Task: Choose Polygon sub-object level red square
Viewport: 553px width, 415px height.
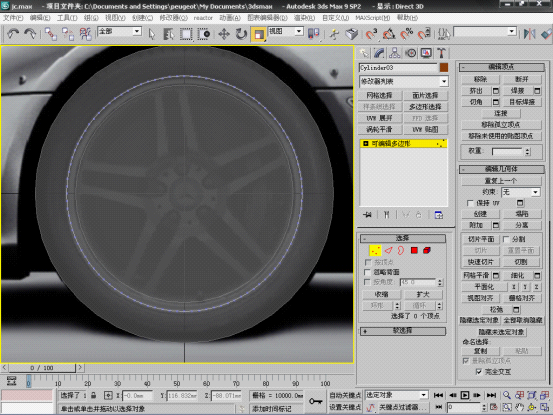Action: (414, 250)
